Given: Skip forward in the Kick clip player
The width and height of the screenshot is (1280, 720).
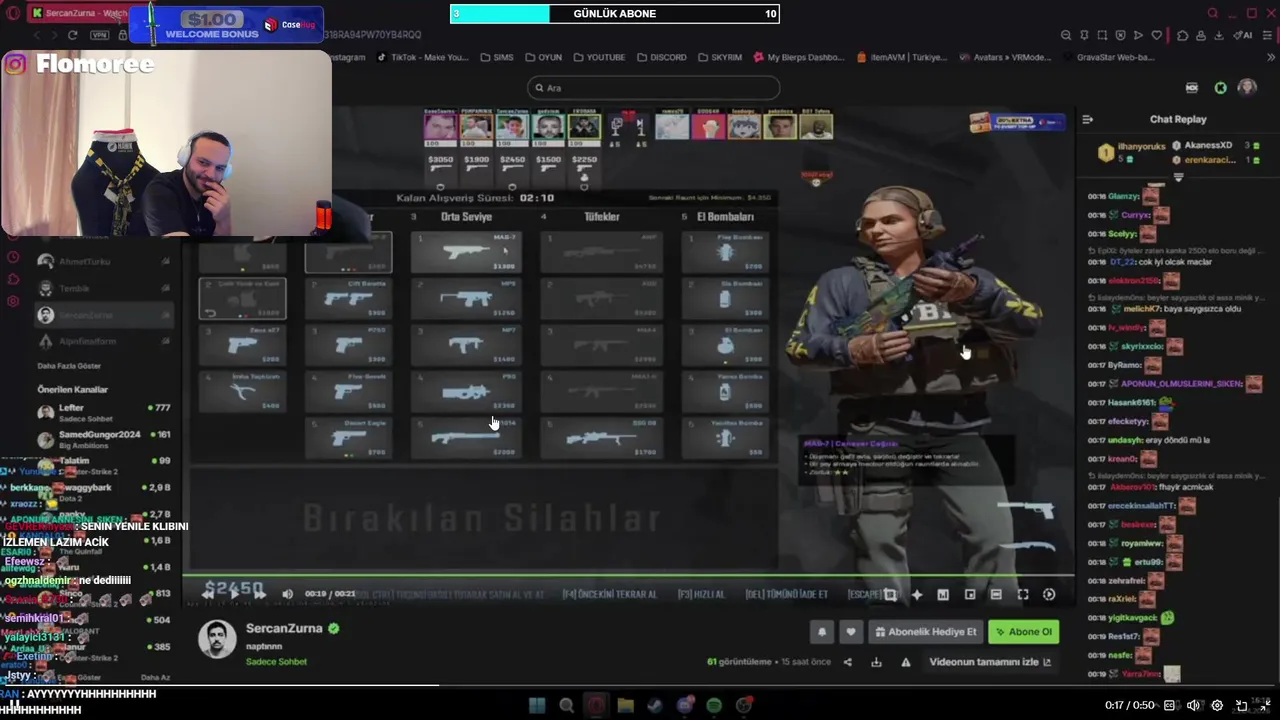Looking at the screenshot, I should [259, 594].
